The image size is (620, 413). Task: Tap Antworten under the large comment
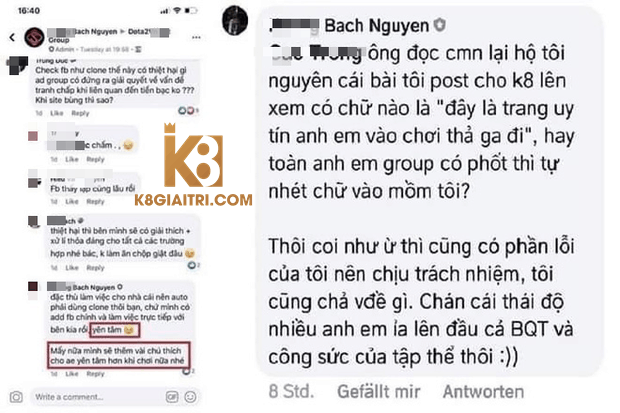[x=483, y=392]
